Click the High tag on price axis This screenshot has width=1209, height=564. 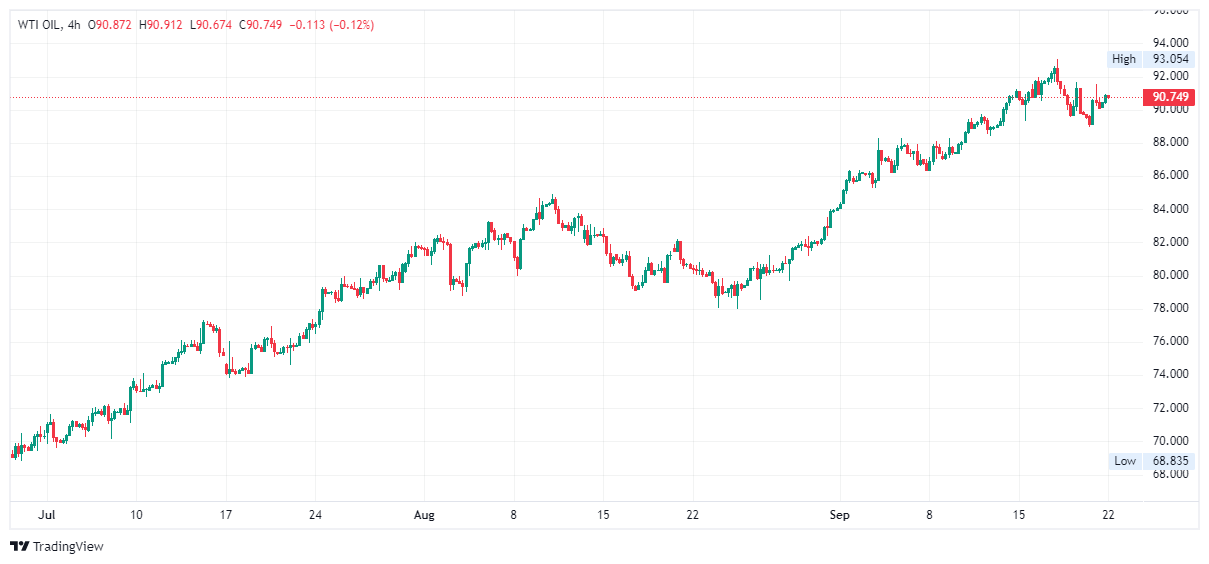point(1124,59)
